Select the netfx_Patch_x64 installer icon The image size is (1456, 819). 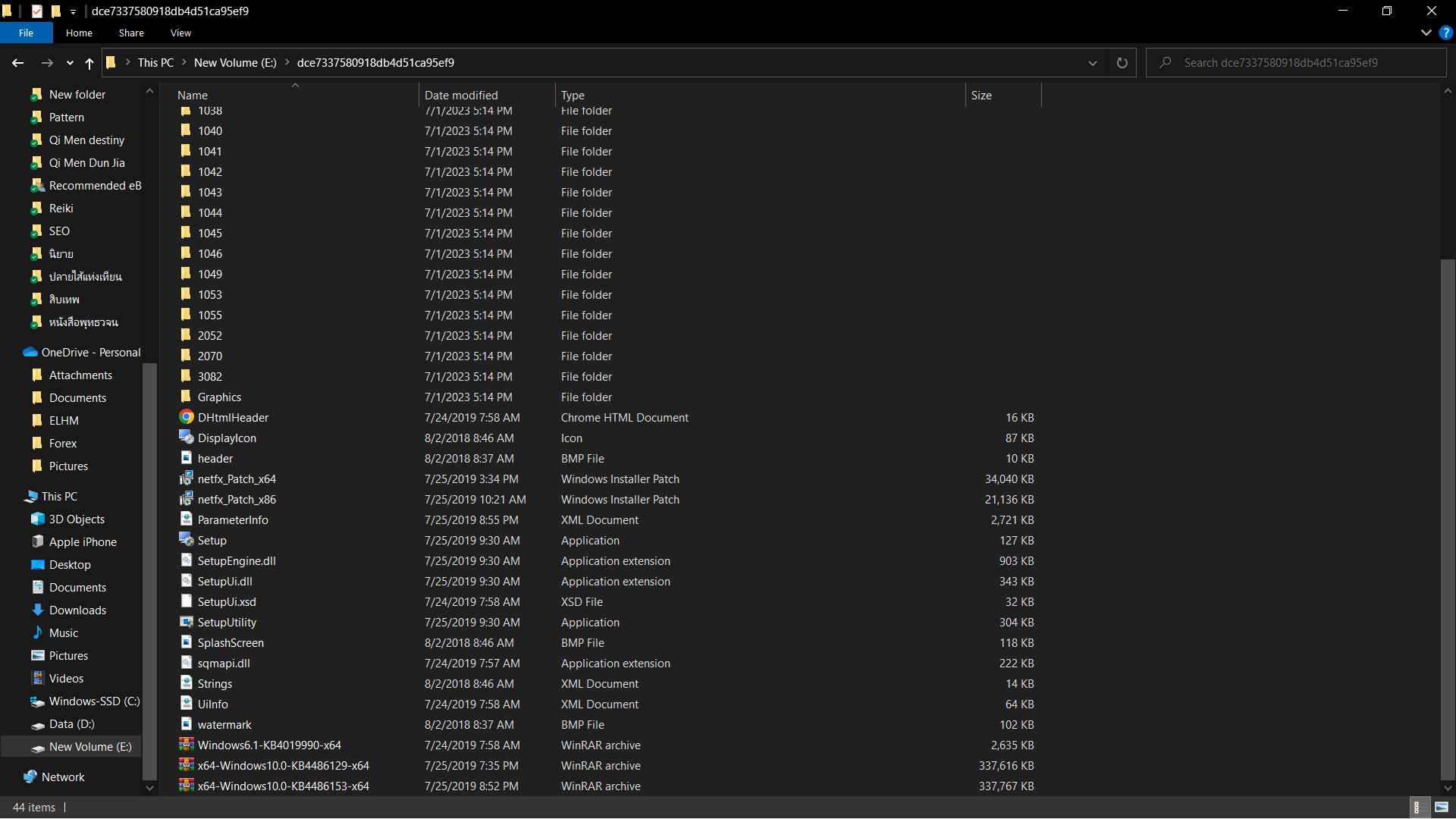pyautogui.click(x=186, y=479)
